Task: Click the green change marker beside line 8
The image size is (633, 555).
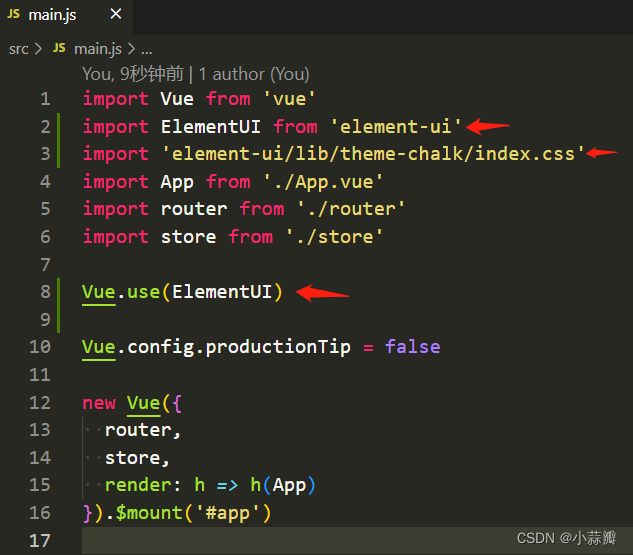Action: coord(59,305)
